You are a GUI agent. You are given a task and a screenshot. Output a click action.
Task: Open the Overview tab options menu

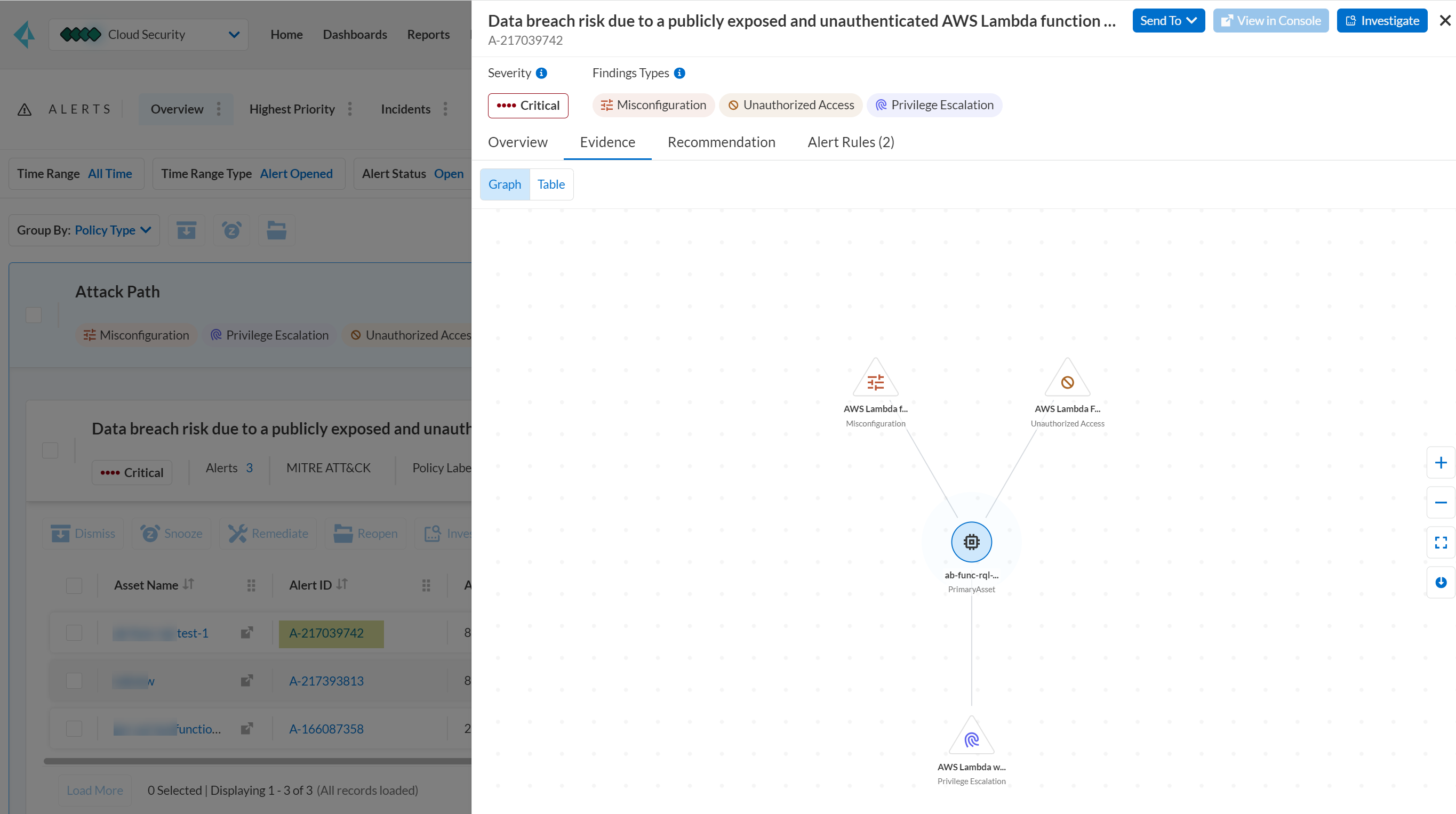tap(219, 109)
